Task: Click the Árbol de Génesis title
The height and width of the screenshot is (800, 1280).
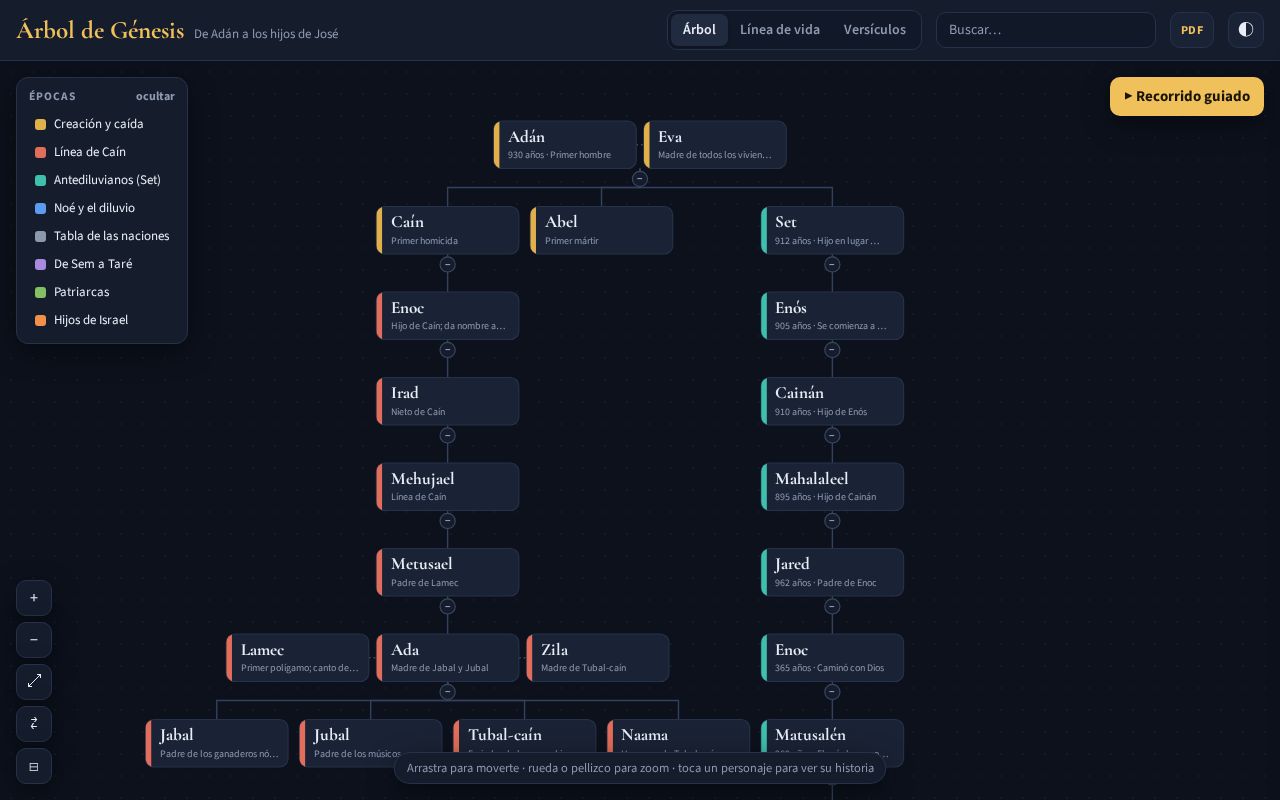Action: click(100, 30)
